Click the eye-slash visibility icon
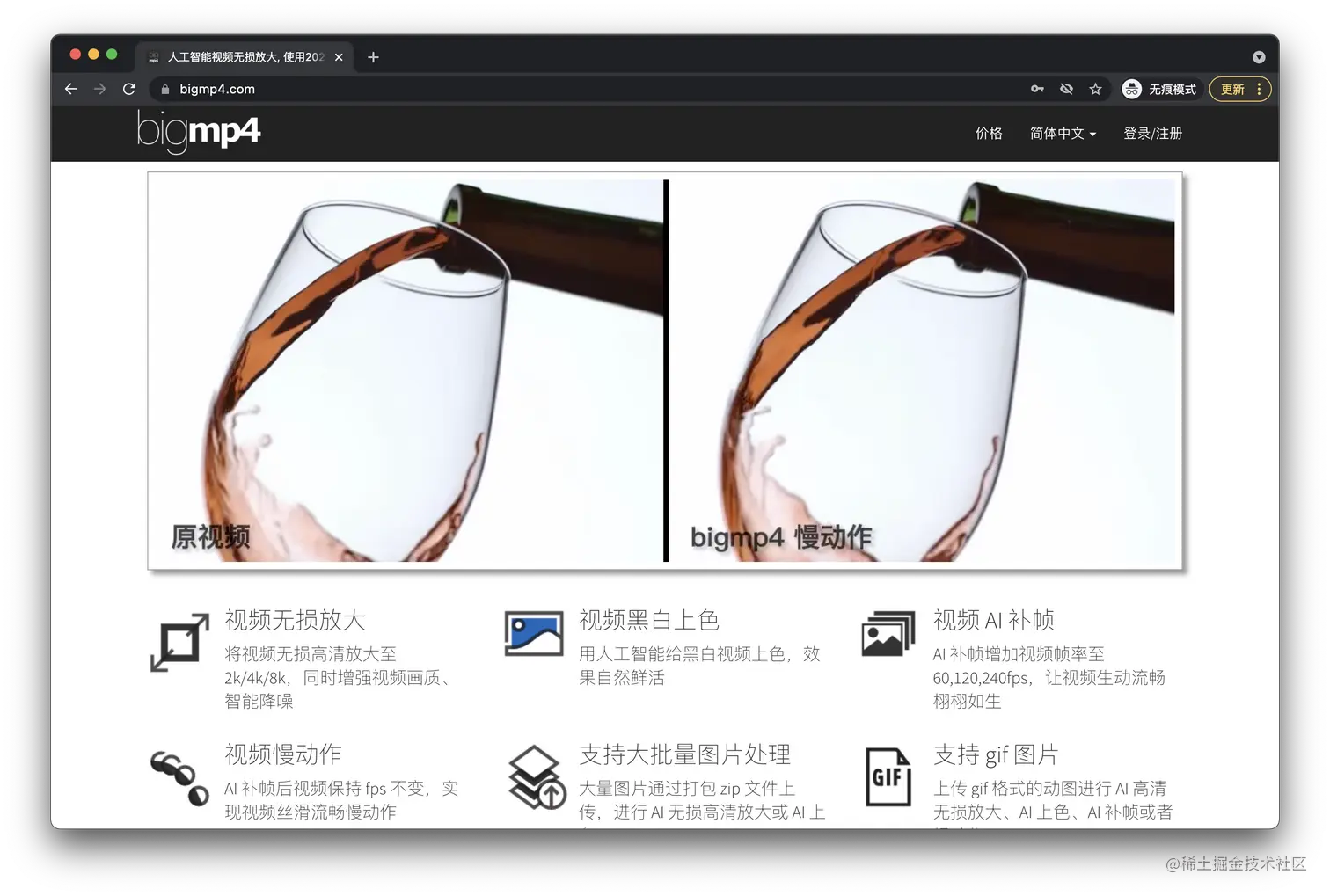 [x=1066, y=89]
